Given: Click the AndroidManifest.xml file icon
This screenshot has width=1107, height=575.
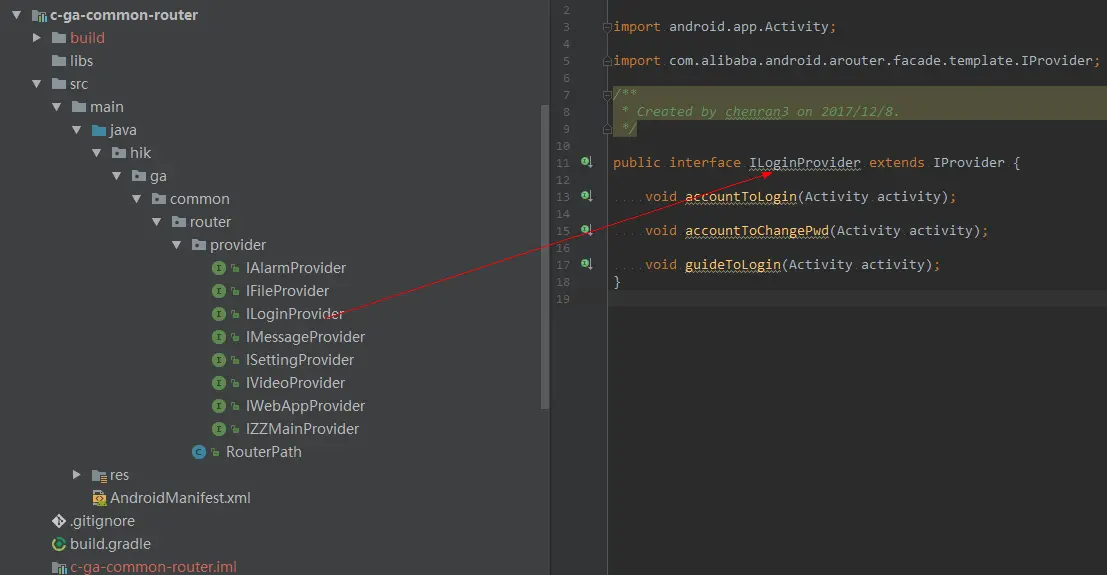Looking at the screenshot, I should pyautogui.click(x=99, y=498).
